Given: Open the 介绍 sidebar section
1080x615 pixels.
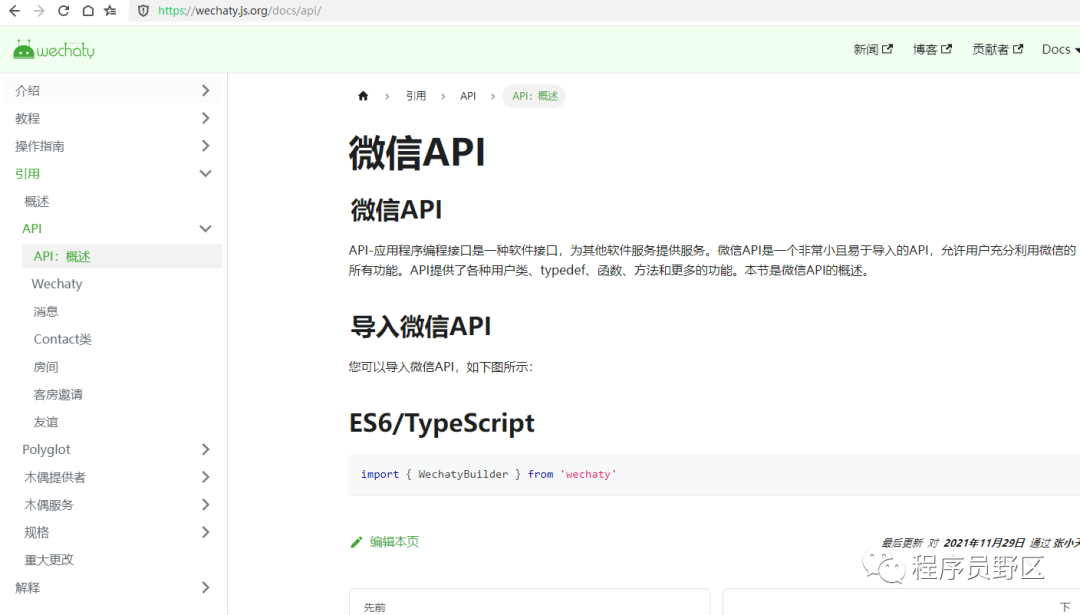Looking at the screenshot, I should (x=28, y=90).
